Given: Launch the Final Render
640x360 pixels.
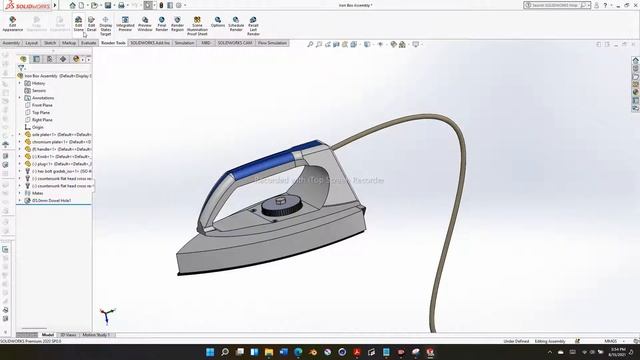Looking at the screenshot, I should coord(162,24).
